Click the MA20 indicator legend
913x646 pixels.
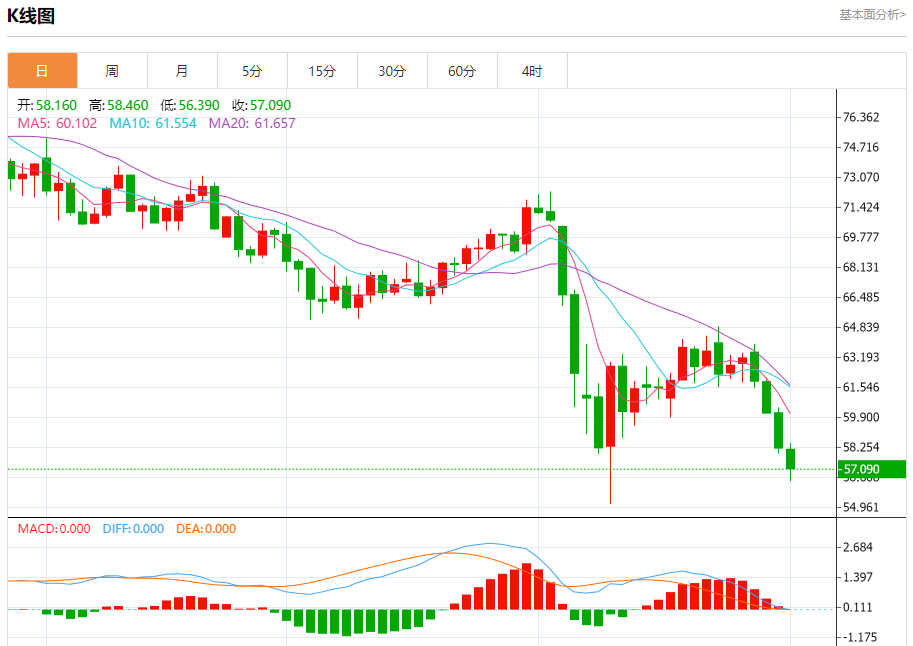pos(251,123)
